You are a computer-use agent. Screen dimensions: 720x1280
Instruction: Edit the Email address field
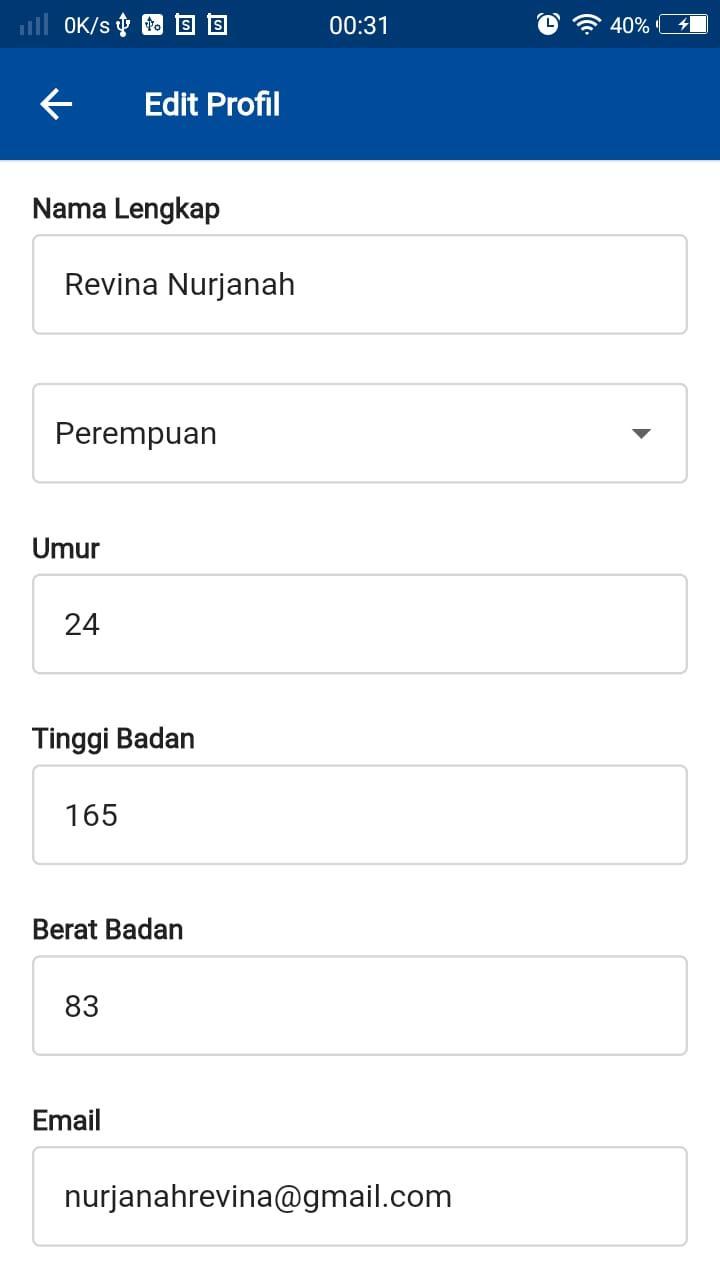360,1196
